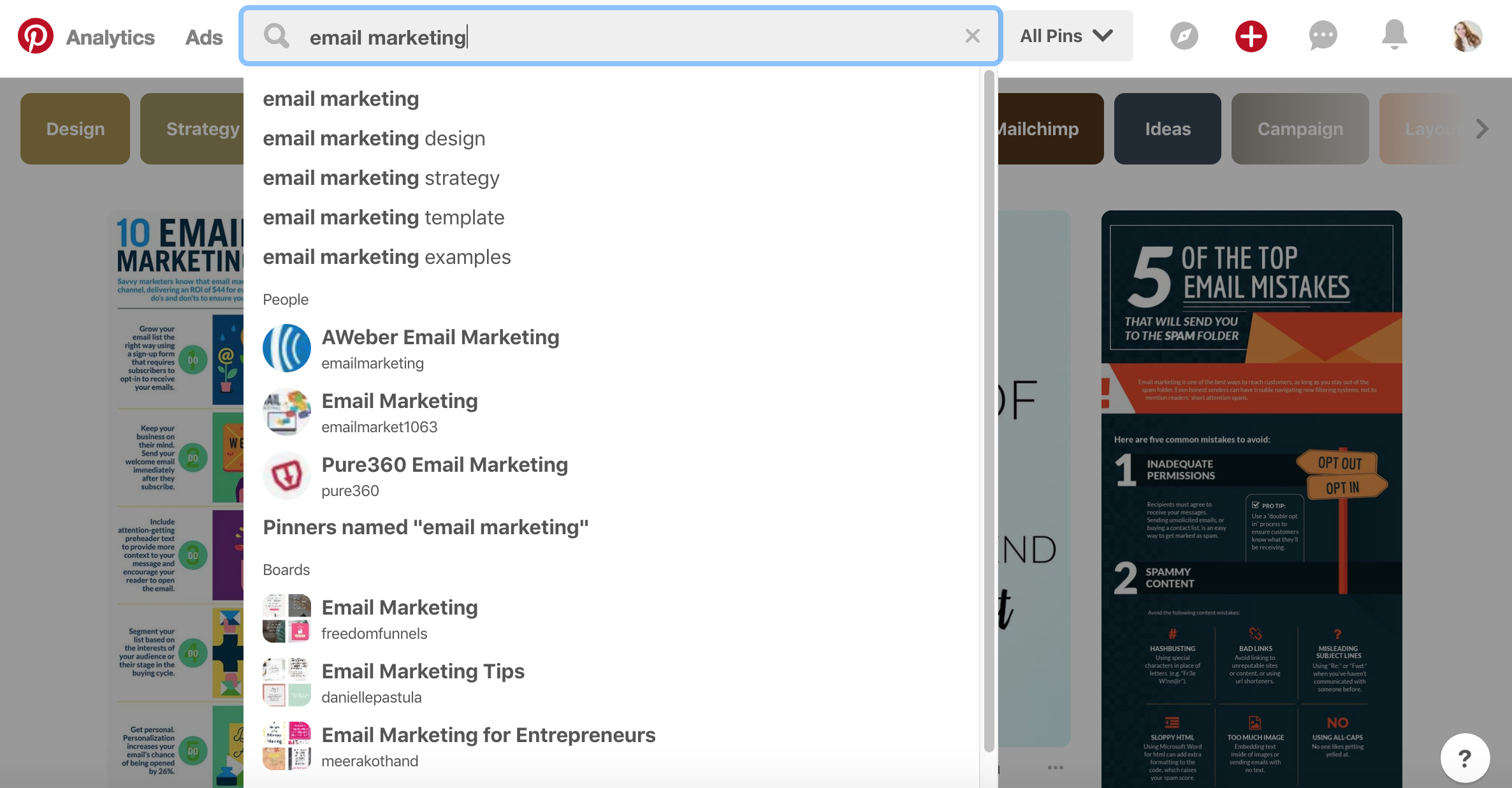Select the 'email marketing template' suggestion
1512x788 pixels.
coord(384,217)
